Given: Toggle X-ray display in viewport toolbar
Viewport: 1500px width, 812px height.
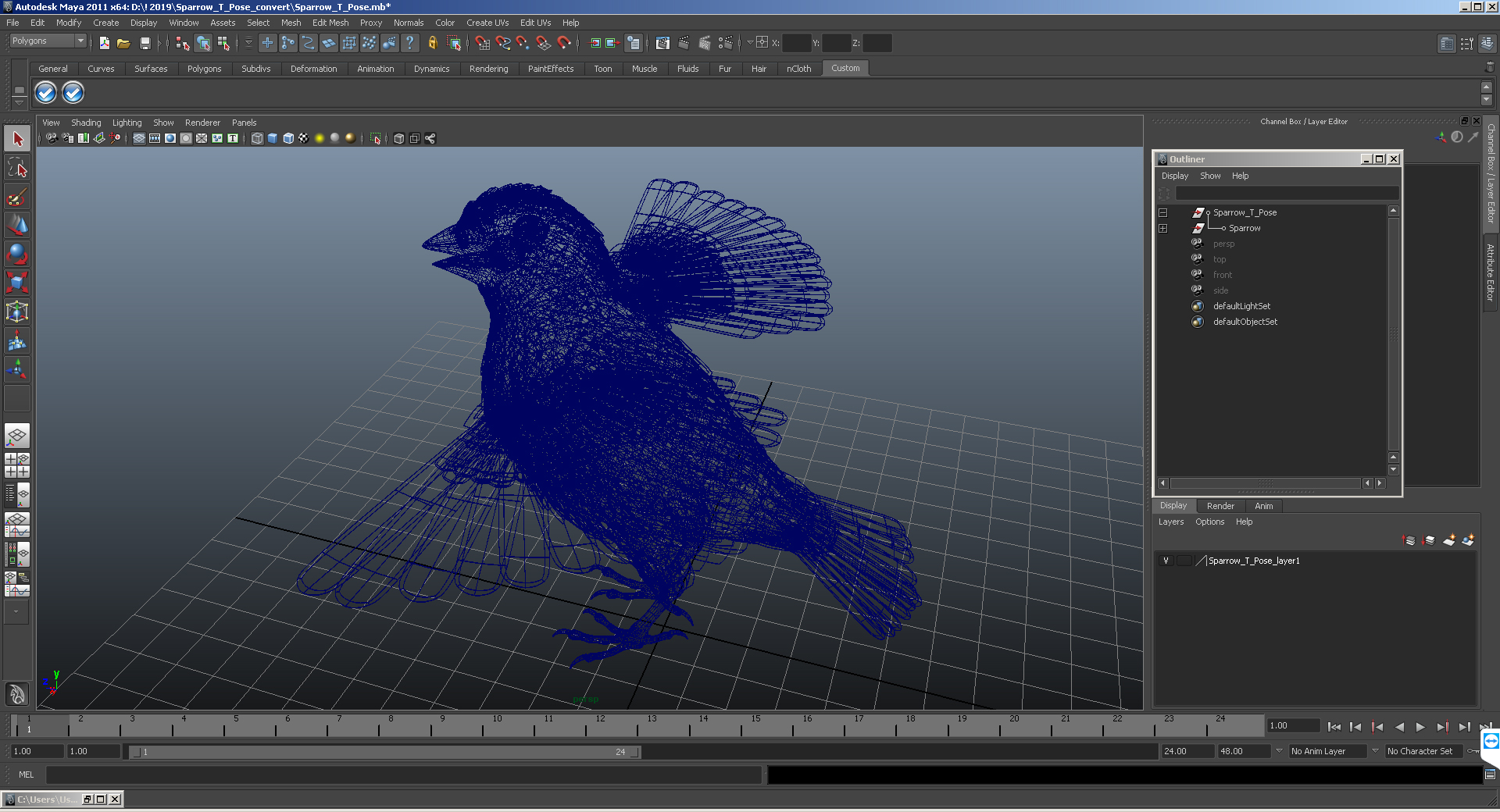Looking at the screenshot, I should 399,138.
